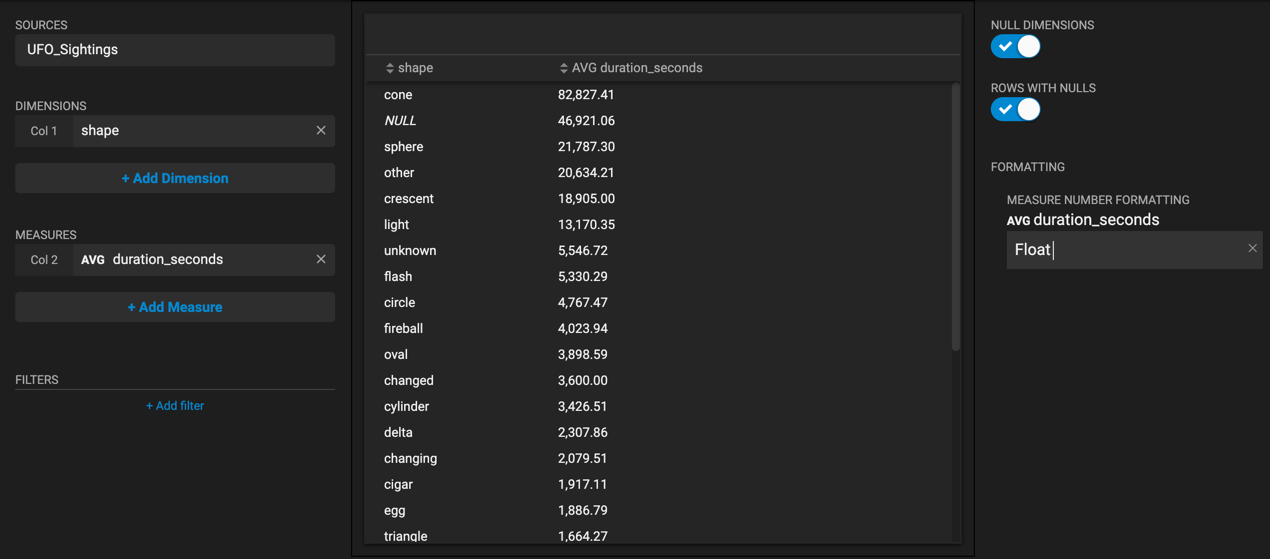This screenshot has height=559, width=1270.
Task: Open the shape dimension field selector
Action: tap(192, 131)
